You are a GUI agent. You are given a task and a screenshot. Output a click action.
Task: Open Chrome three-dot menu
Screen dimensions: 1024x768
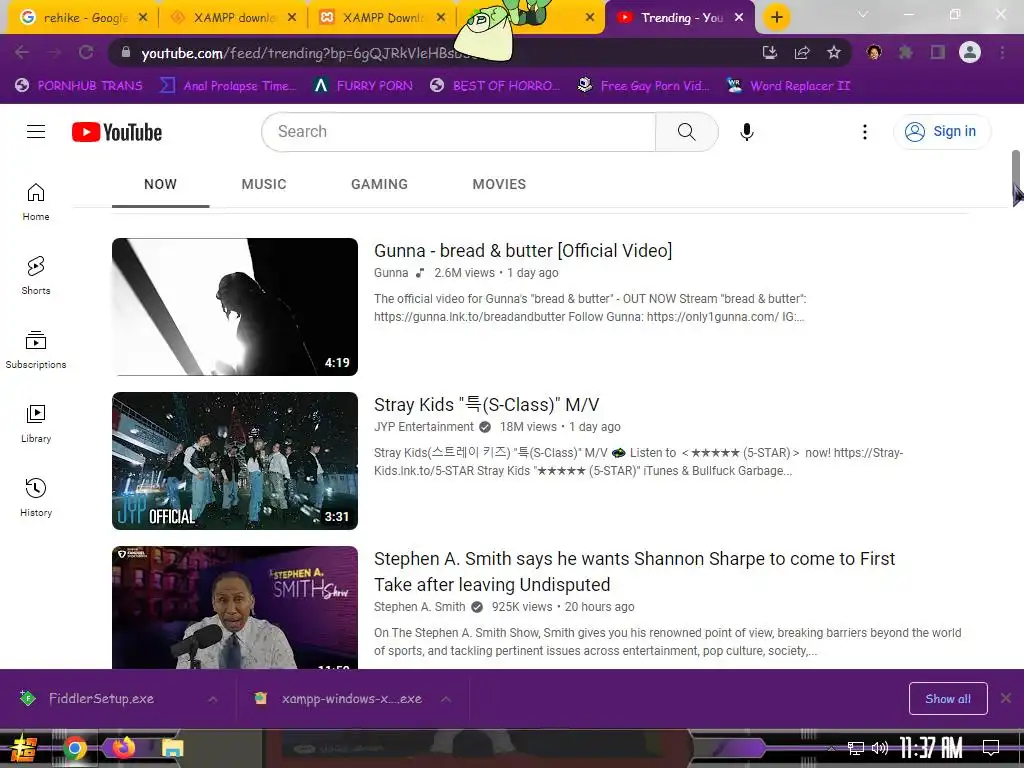[x=1002, y=52]
